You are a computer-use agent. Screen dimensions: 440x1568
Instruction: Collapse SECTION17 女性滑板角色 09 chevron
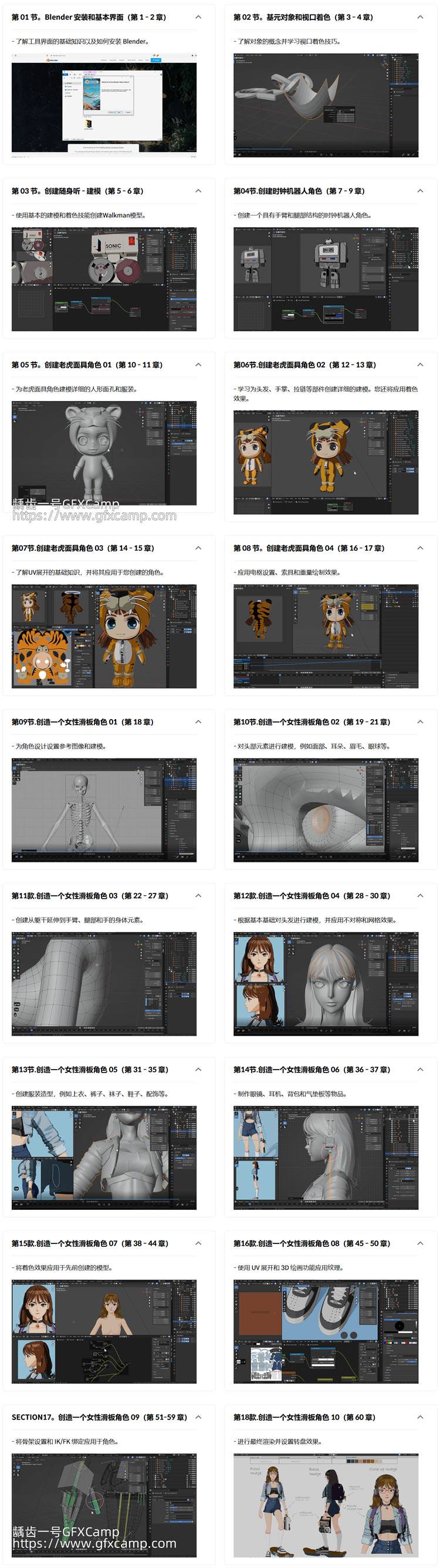coord(198,1418)
